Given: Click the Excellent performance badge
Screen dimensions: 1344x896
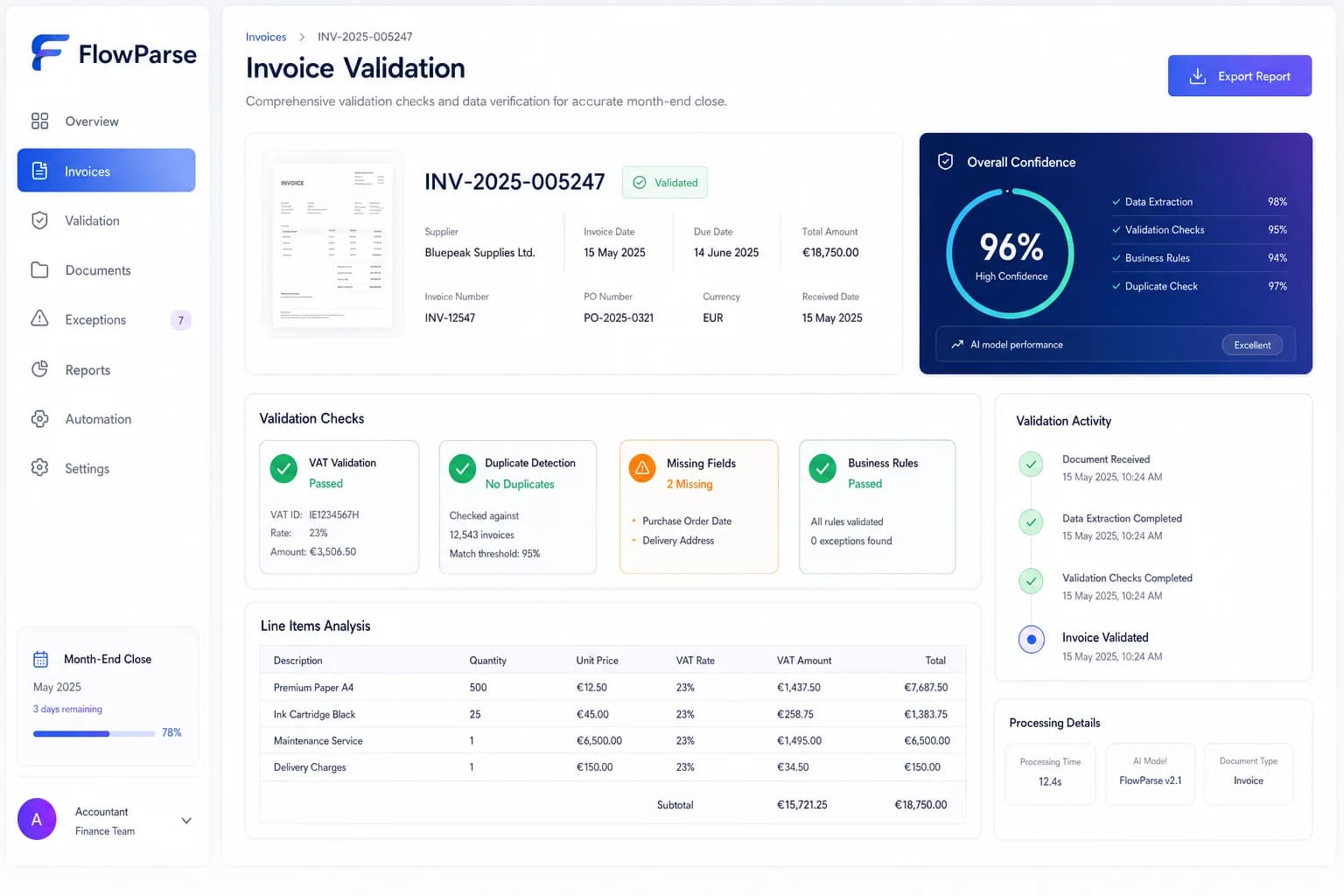Looking at the screenshot, I should pyautogui.click(x=1252, y=345).
